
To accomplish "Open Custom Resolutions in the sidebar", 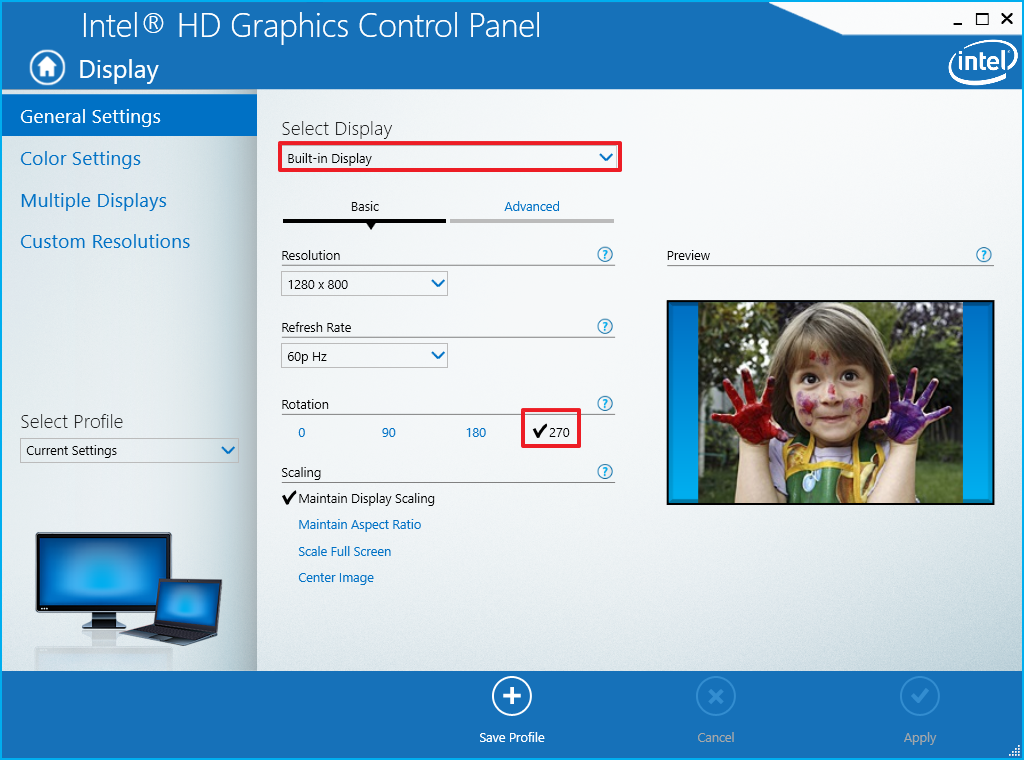I will click(105, 242).
